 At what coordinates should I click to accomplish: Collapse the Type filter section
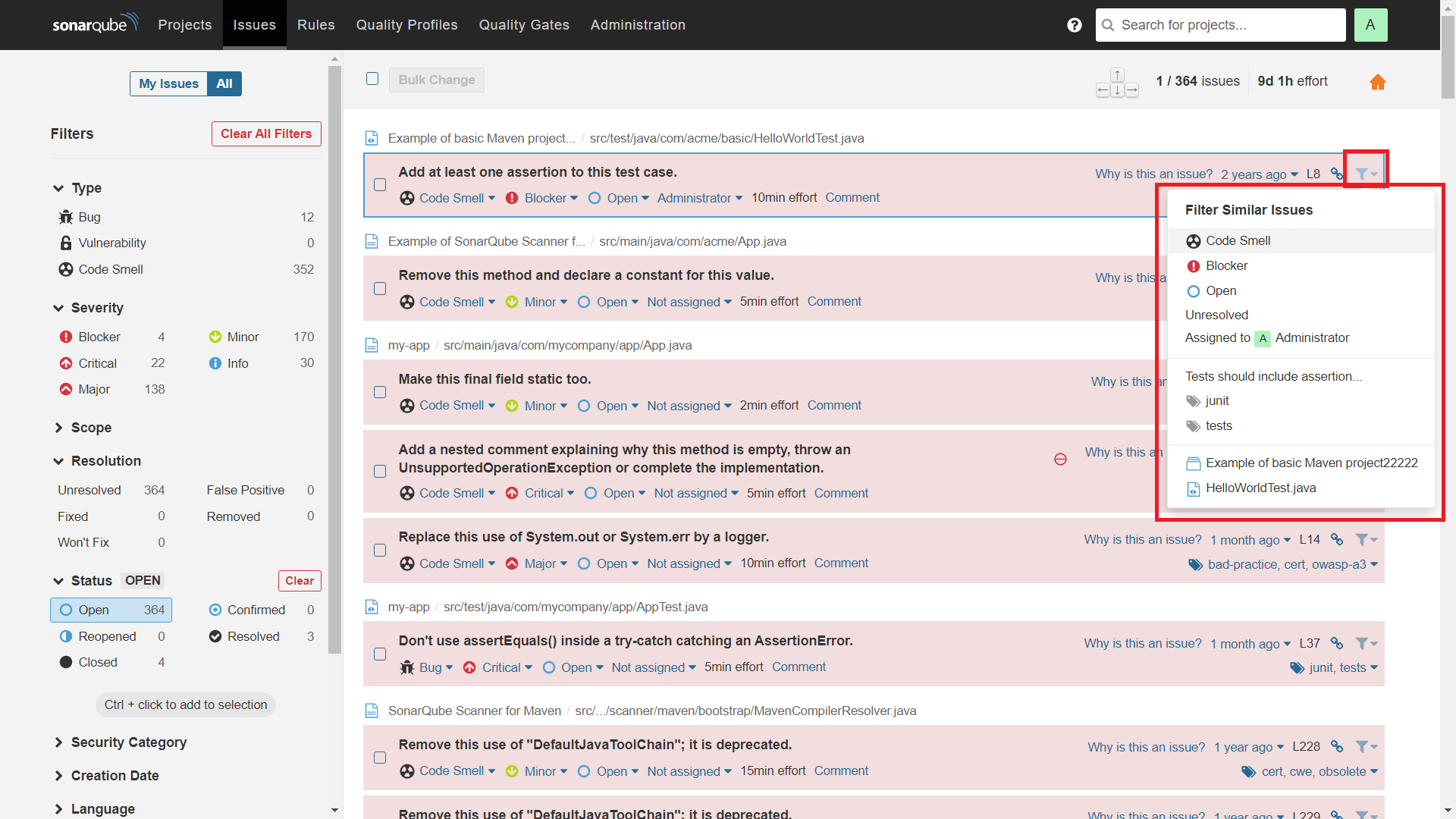click(79, 188)
